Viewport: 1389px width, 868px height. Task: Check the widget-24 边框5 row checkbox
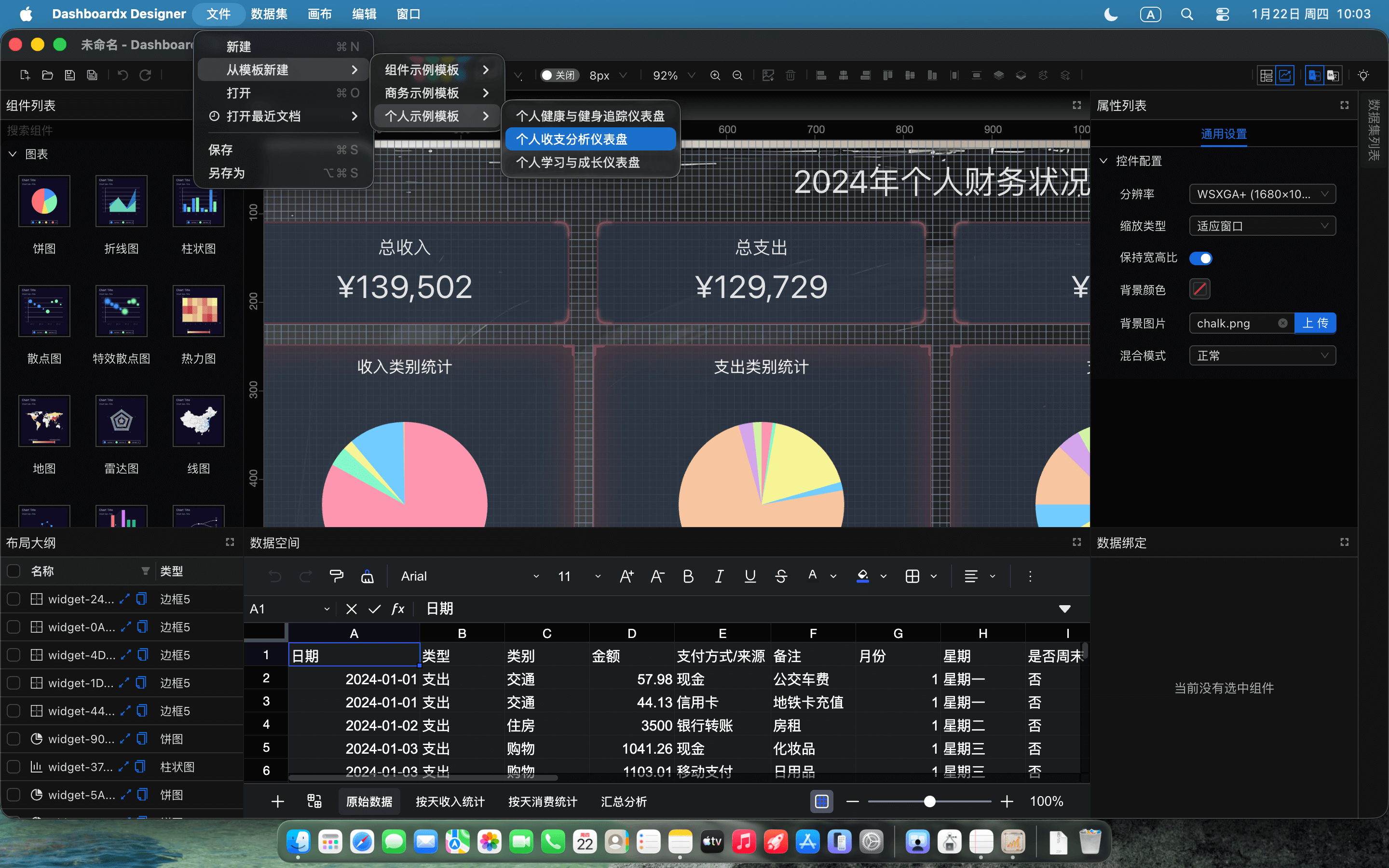14,599
